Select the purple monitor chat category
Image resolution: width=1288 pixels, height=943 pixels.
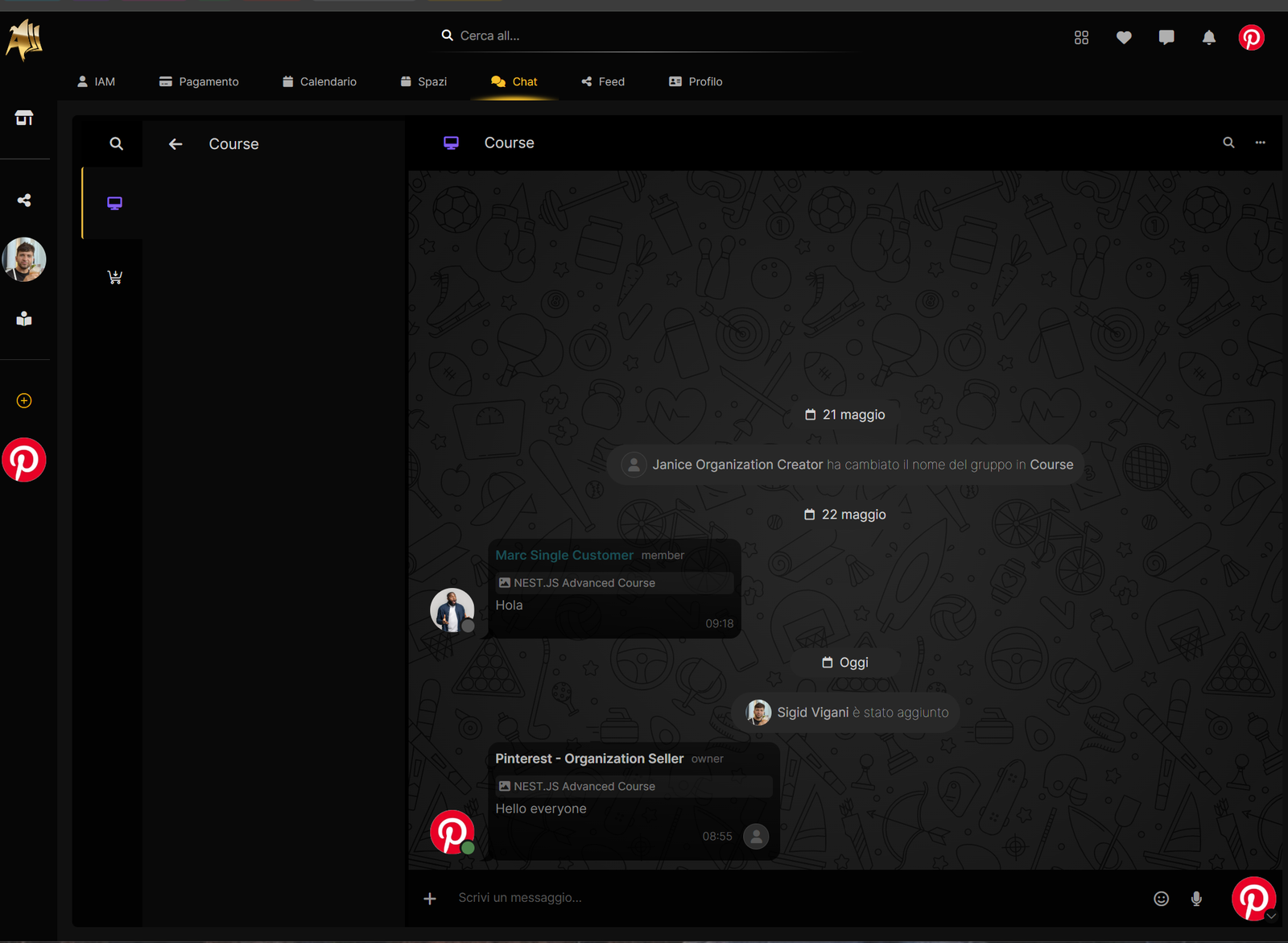(x=115, y=203)
